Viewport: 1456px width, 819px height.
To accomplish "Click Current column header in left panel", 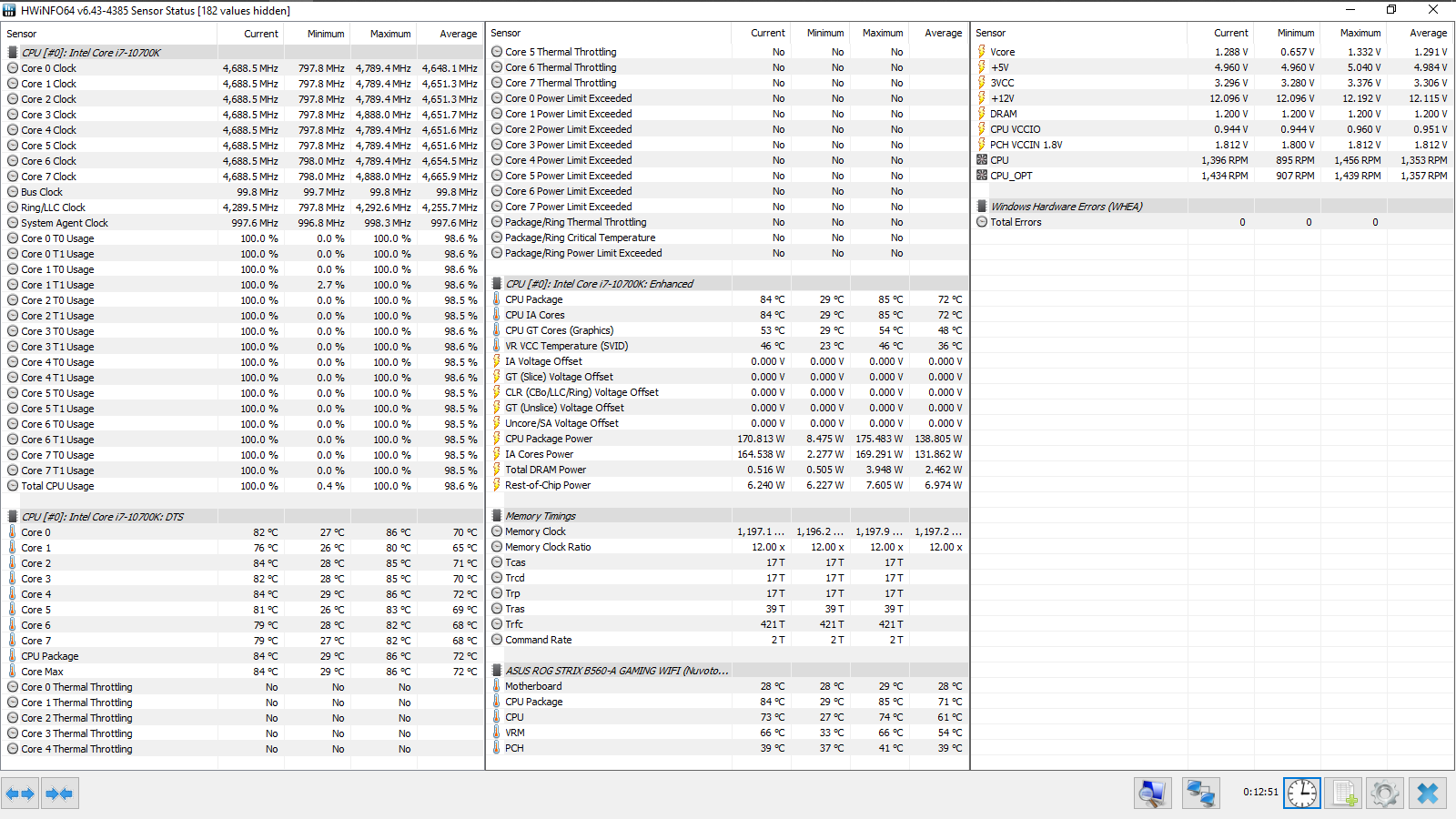I will tap(250, 34).
